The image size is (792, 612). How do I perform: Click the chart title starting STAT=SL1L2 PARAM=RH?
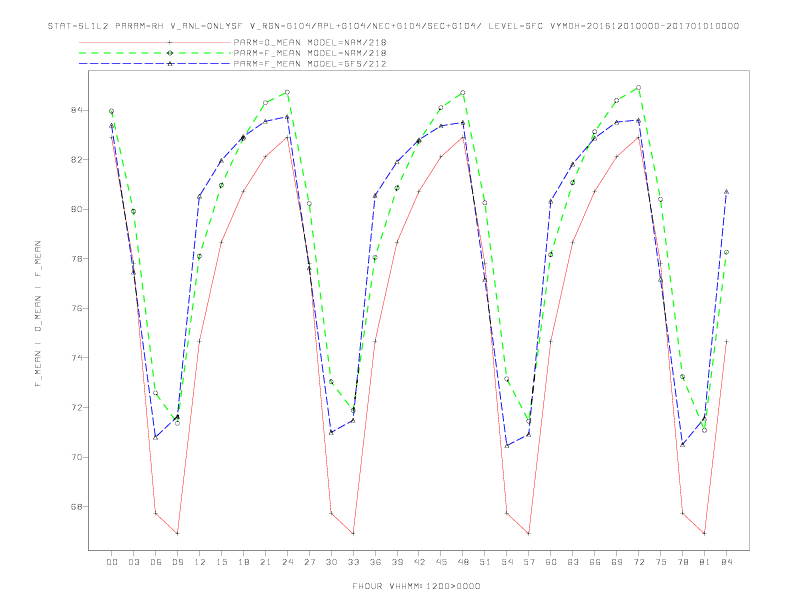coord(393,26)
